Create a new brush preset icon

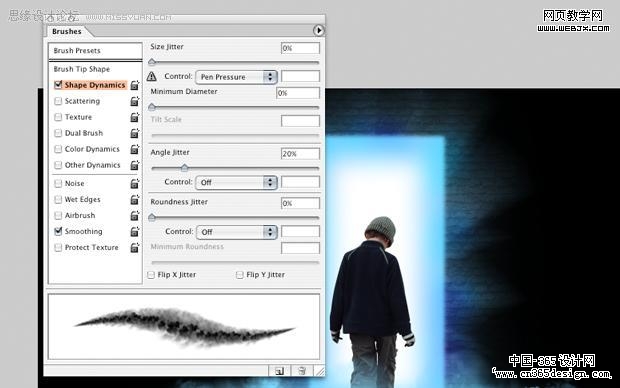[279, 371]
